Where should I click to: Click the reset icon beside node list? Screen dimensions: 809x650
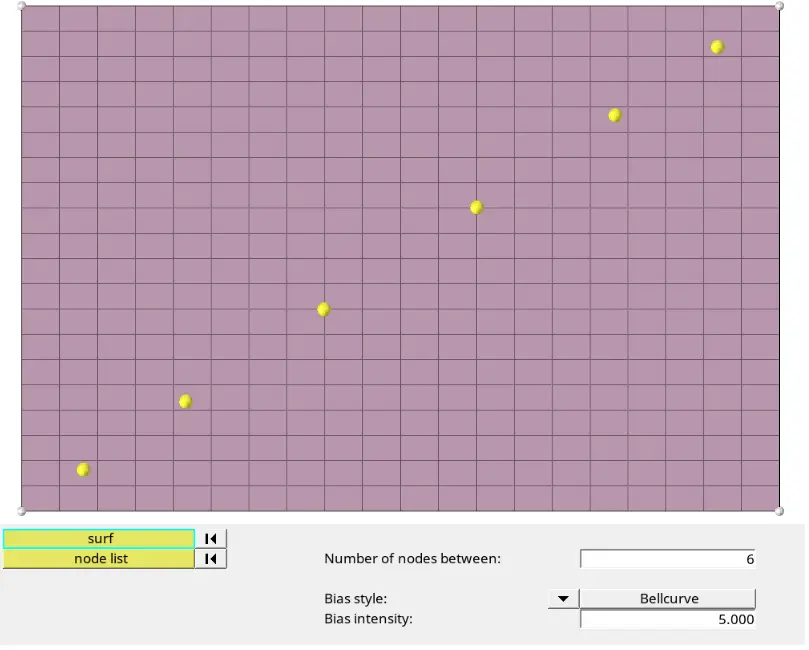(x=211, y=561)
